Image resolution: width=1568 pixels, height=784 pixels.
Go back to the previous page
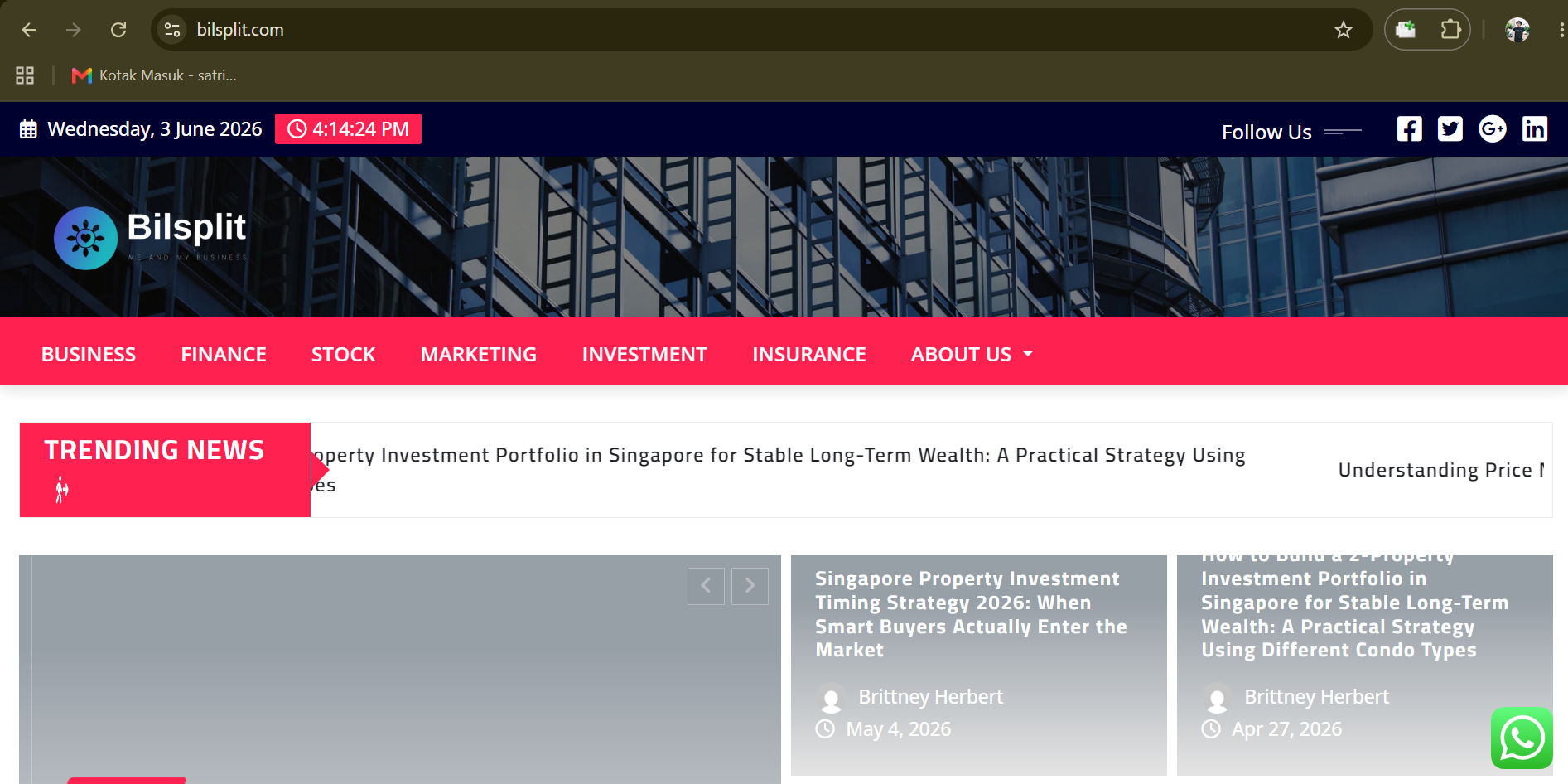click(29, 30)
